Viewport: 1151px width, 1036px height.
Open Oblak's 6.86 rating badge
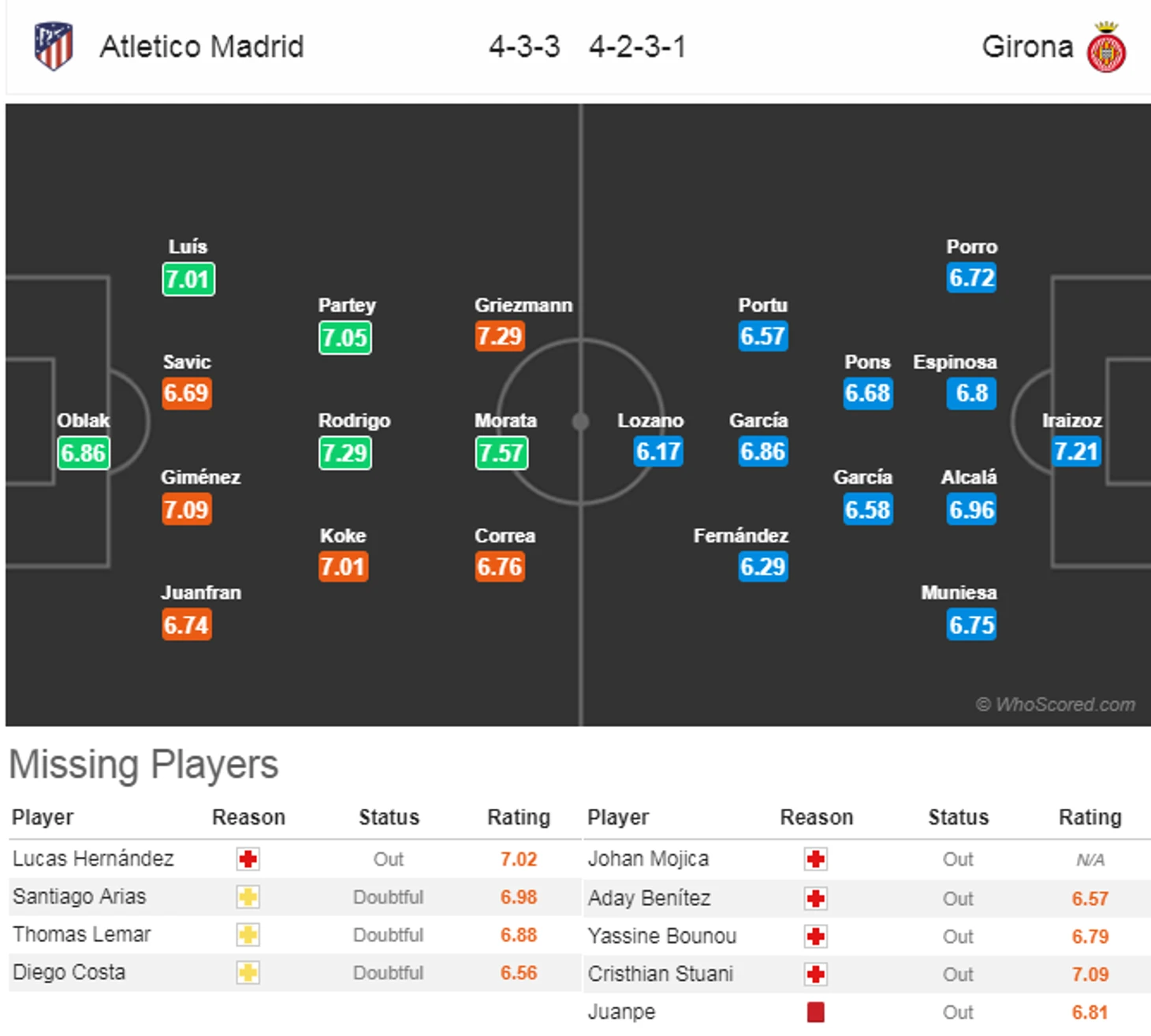(x=84, y=453)
